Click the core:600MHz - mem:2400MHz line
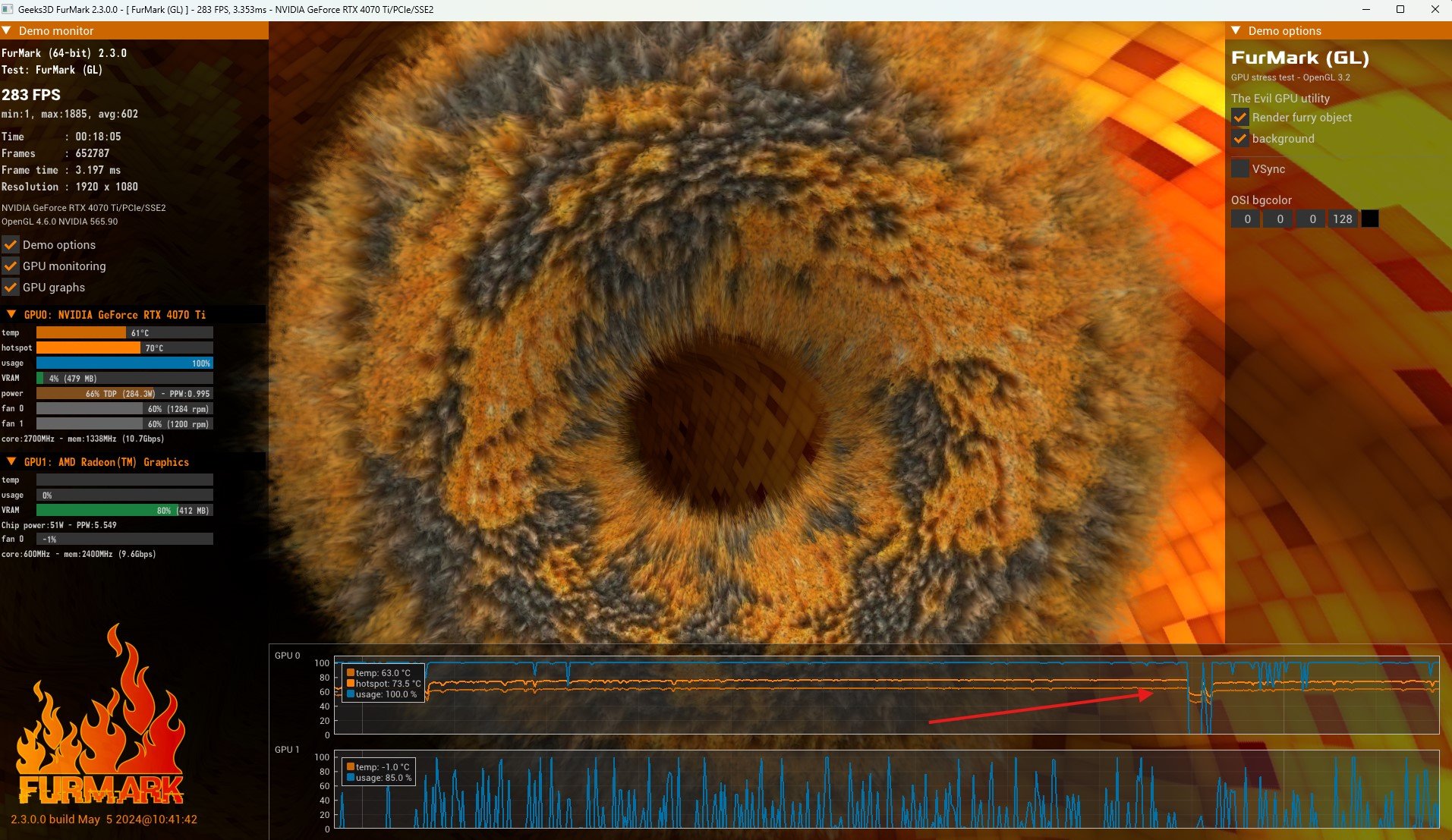Viewport: 1452px width, 840px height. coord(79,555)
